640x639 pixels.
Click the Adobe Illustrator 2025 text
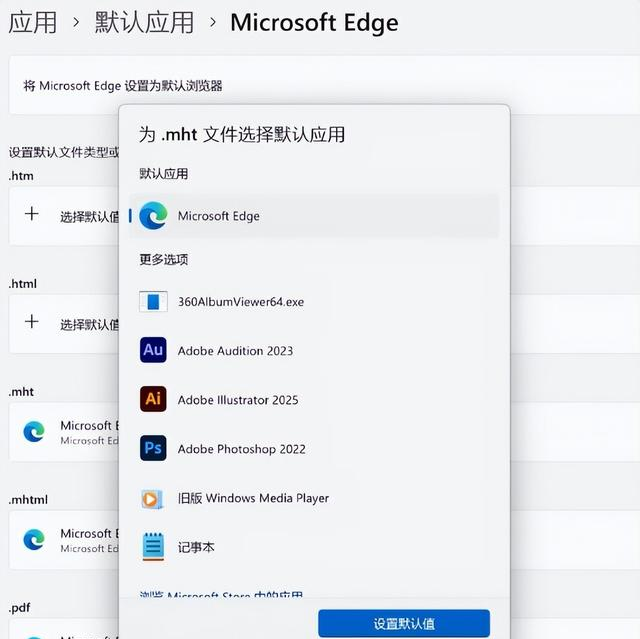coord(238,400)
